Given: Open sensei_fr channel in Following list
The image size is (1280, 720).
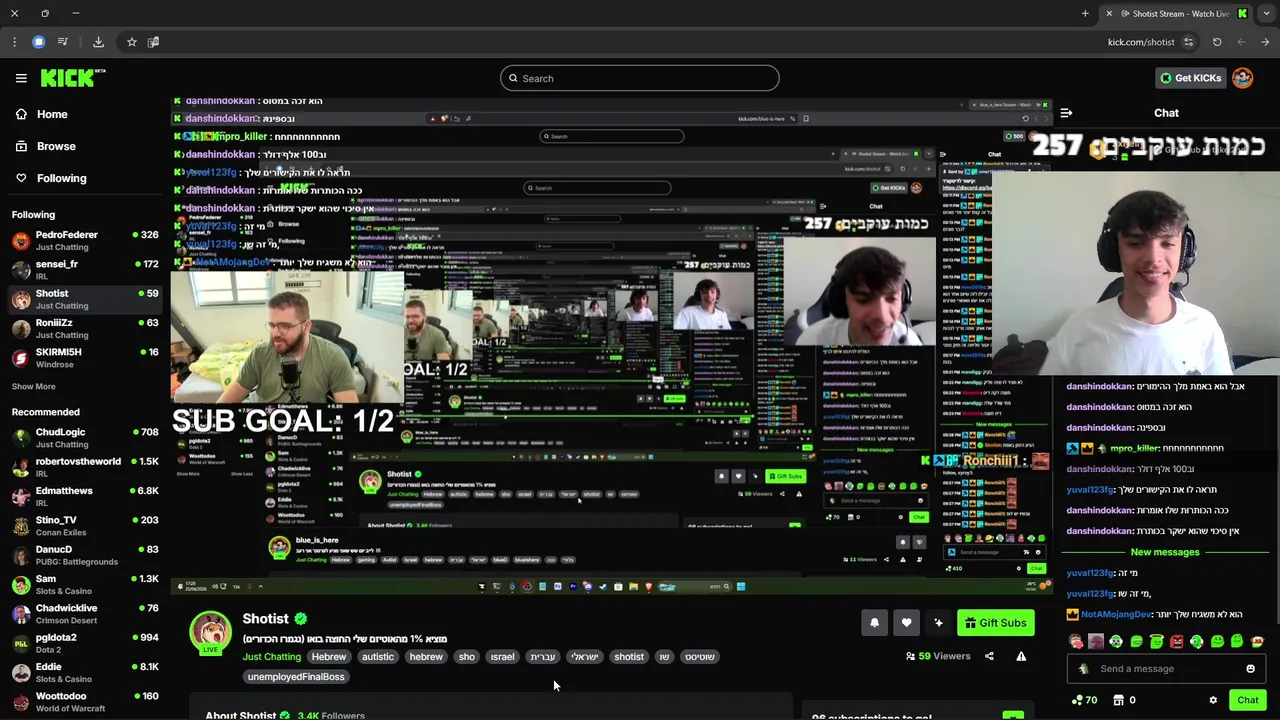Looking at the screenshot, I should (85, 269).
